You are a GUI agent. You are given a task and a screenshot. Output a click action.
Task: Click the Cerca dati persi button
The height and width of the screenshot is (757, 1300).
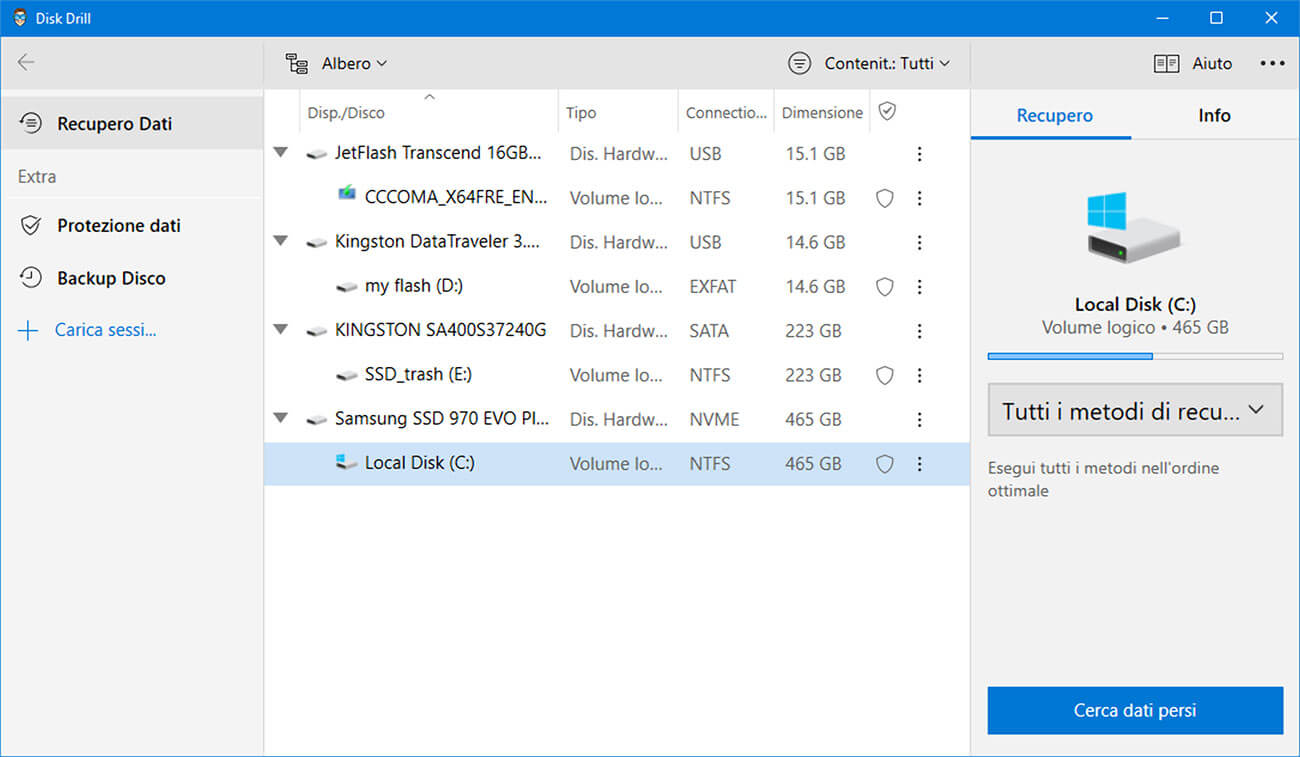tap(1135, 711)
